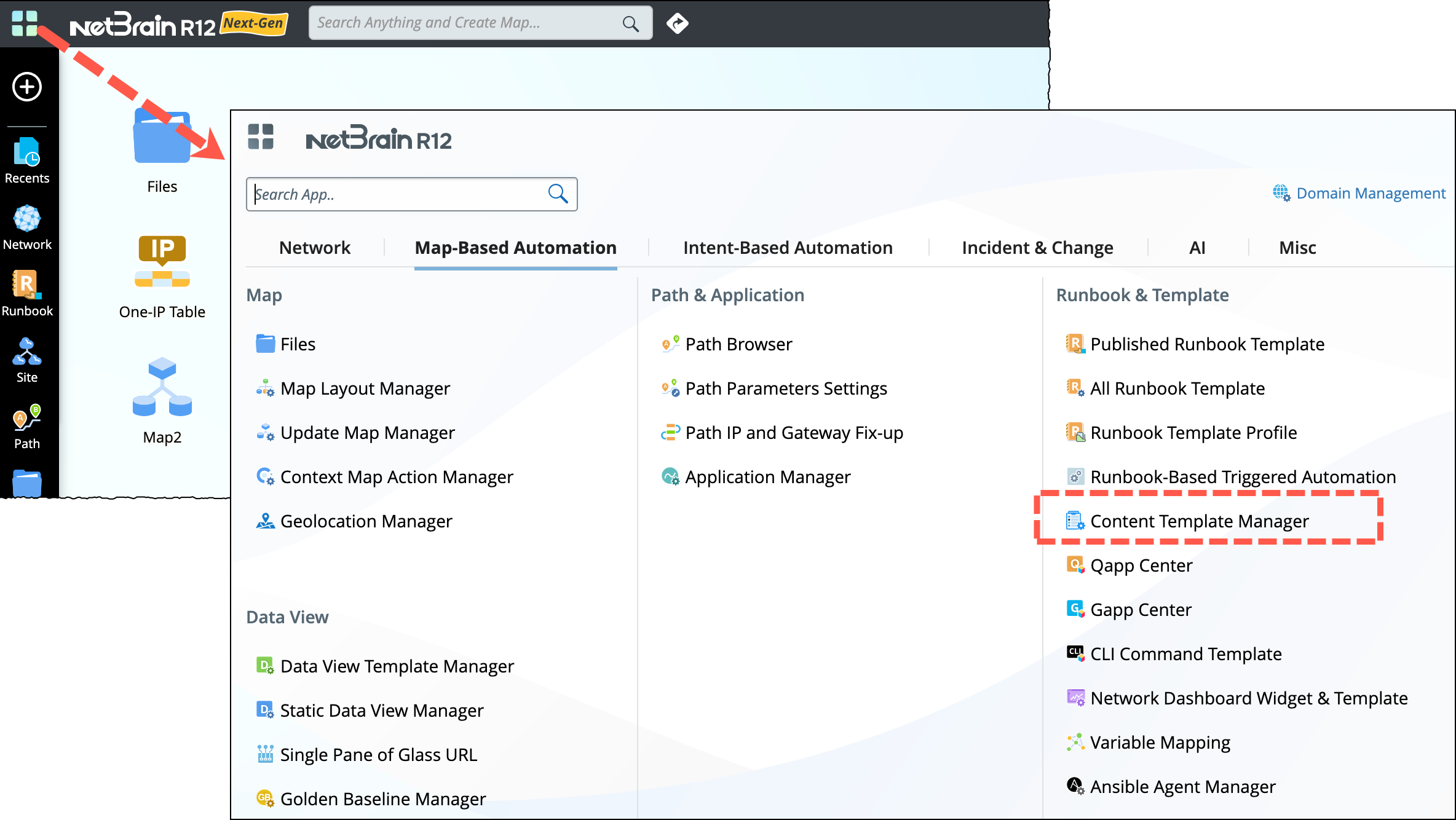The height and width of the screenshot is (820, 1456).
Task: Select the Incident & Change tab
Action: (x=1037, y=248)
